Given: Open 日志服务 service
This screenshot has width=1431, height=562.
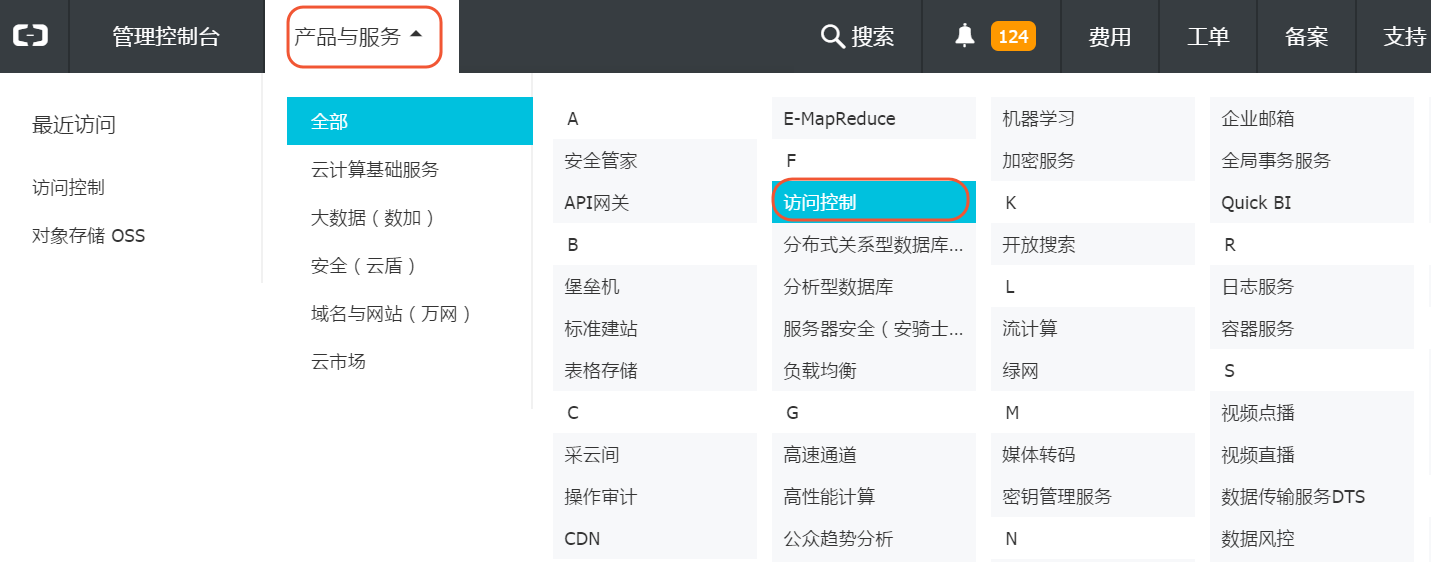Looking at the screenshot, I should tap(1312, 286).
